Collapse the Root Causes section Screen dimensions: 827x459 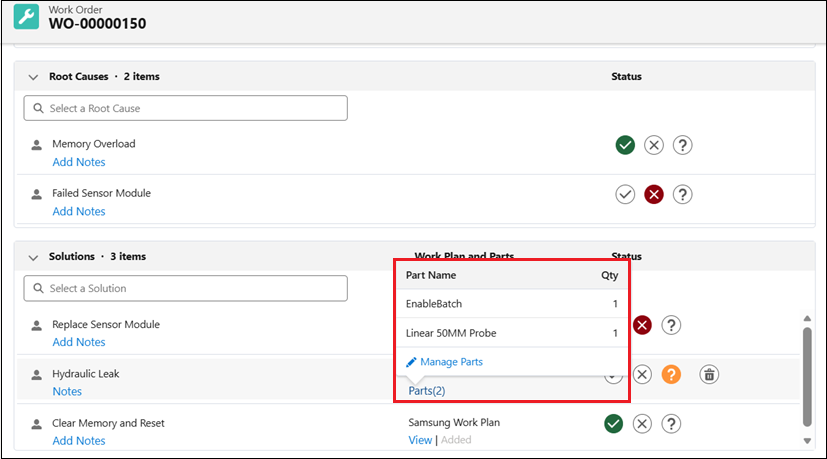pyautogui.click(x=33, y=77)
